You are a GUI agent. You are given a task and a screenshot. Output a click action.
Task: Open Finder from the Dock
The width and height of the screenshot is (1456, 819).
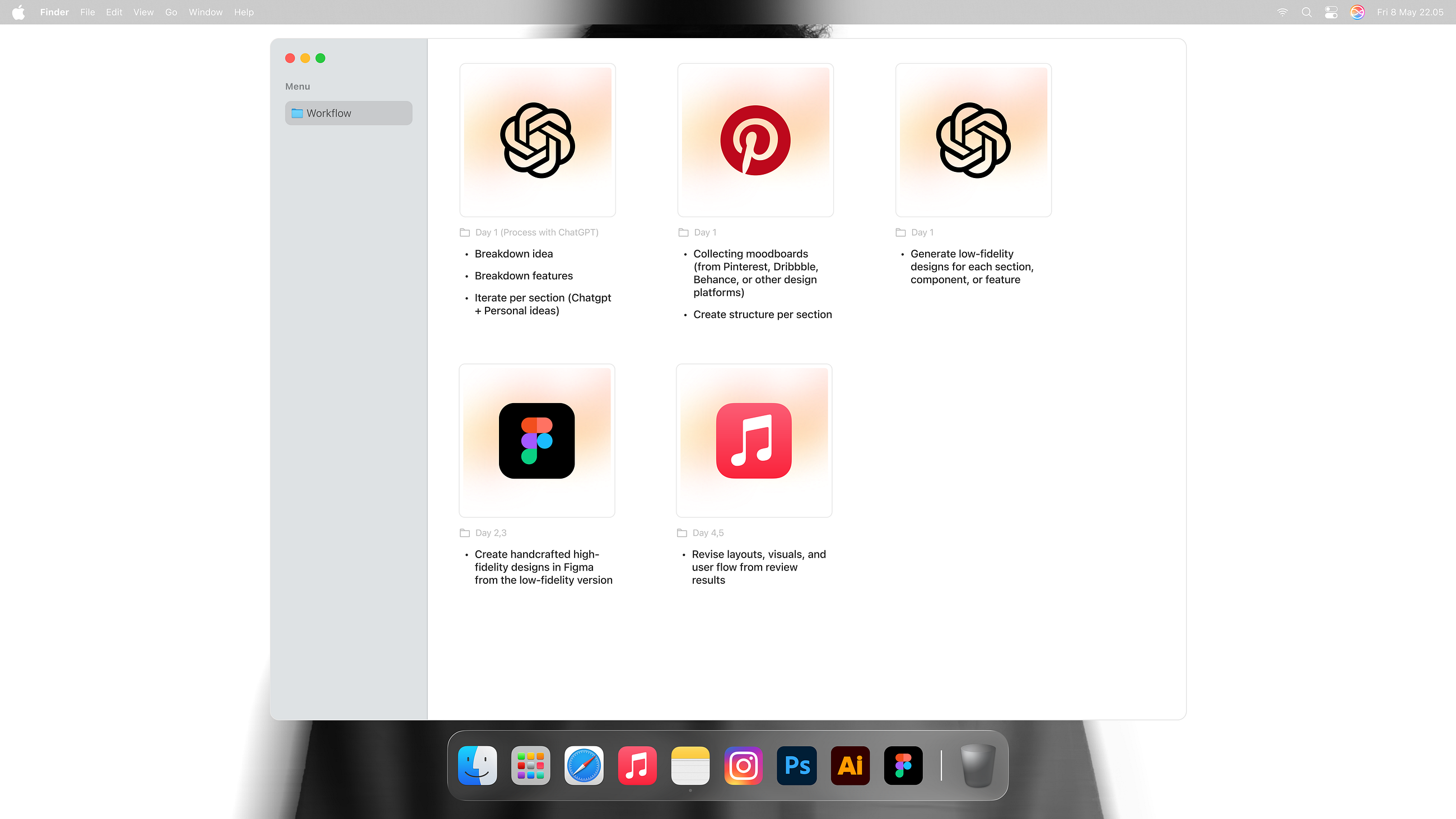point(478,765)
